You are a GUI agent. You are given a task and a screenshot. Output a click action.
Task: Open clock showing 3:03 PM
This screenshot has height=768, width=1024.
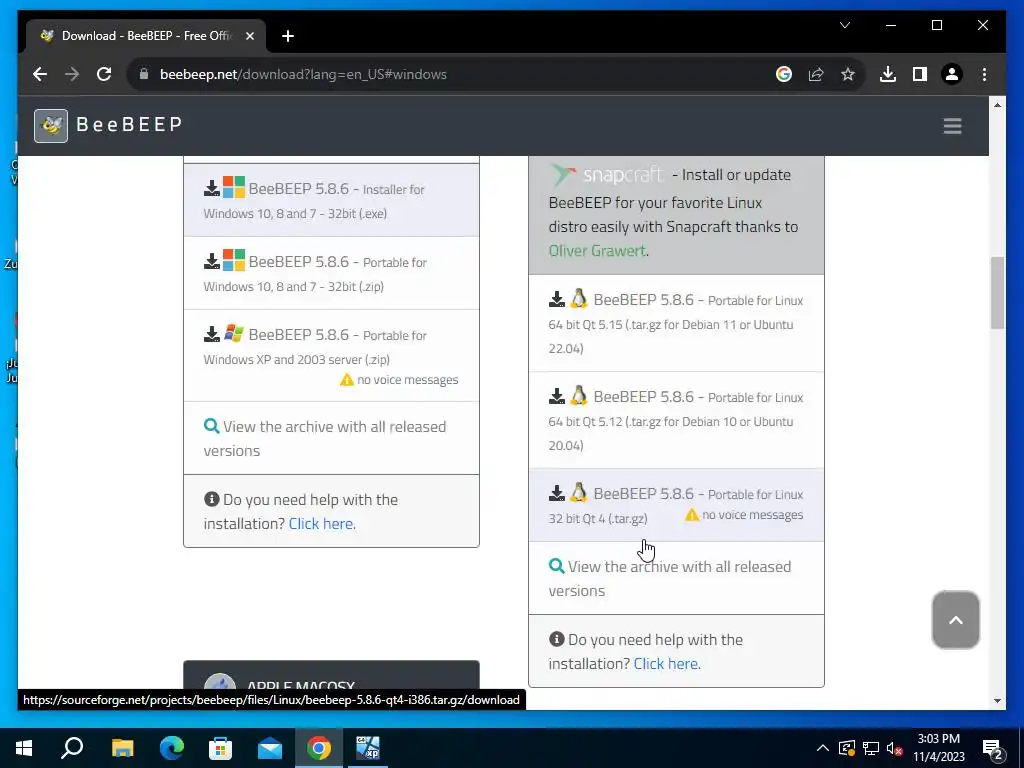coord(938,748)
